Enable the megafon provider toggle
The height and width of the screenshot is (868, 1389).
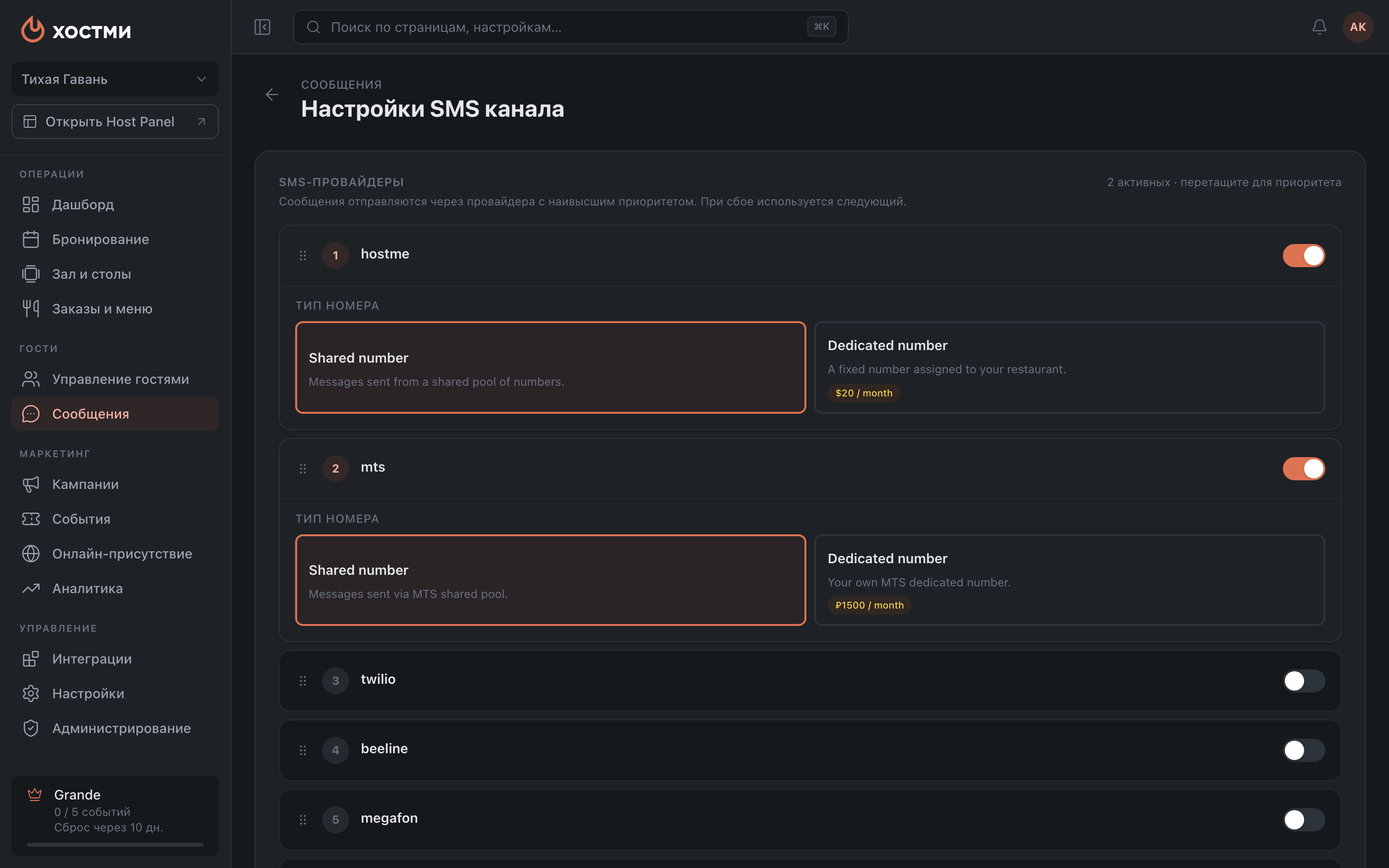point(1304,820)
